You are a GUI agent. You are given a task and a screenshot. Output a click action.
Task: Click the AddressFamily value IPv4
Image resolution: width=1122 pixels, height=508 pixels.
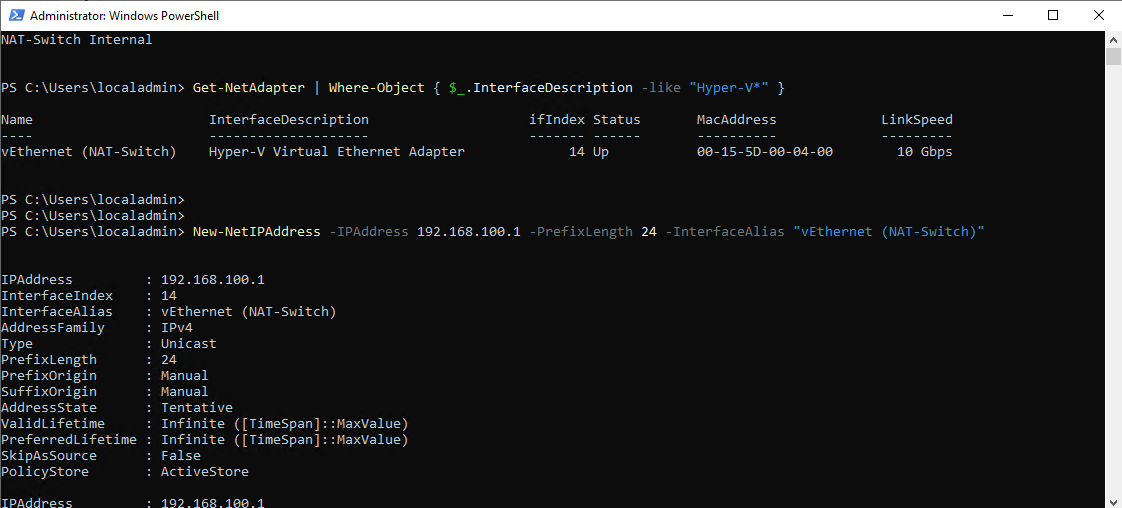coord(177,328)
